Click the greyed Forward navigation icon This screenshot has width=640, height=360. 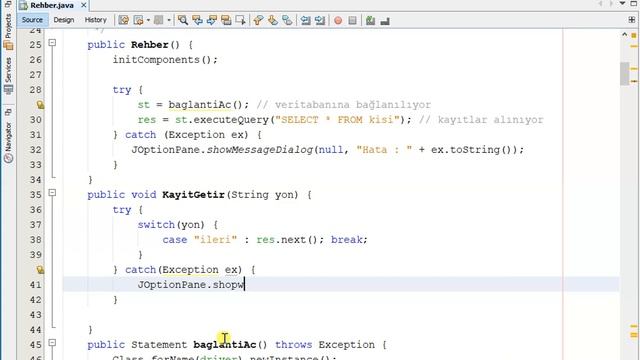pos(158,20)
